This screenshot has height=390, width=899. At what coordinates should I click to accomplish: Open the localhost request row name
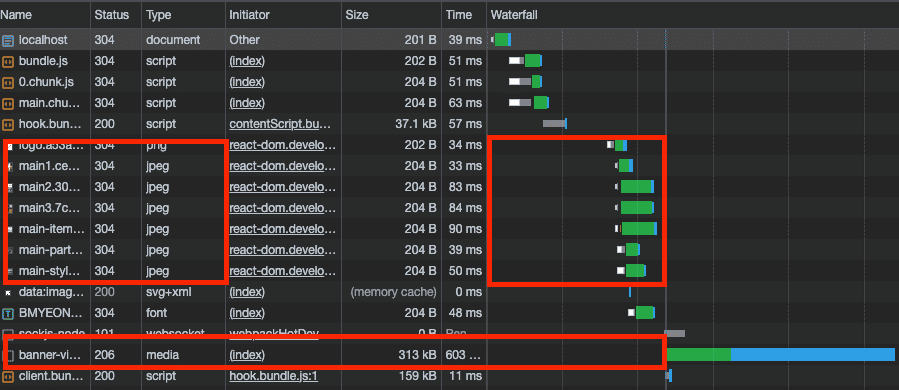pos(43,40)
